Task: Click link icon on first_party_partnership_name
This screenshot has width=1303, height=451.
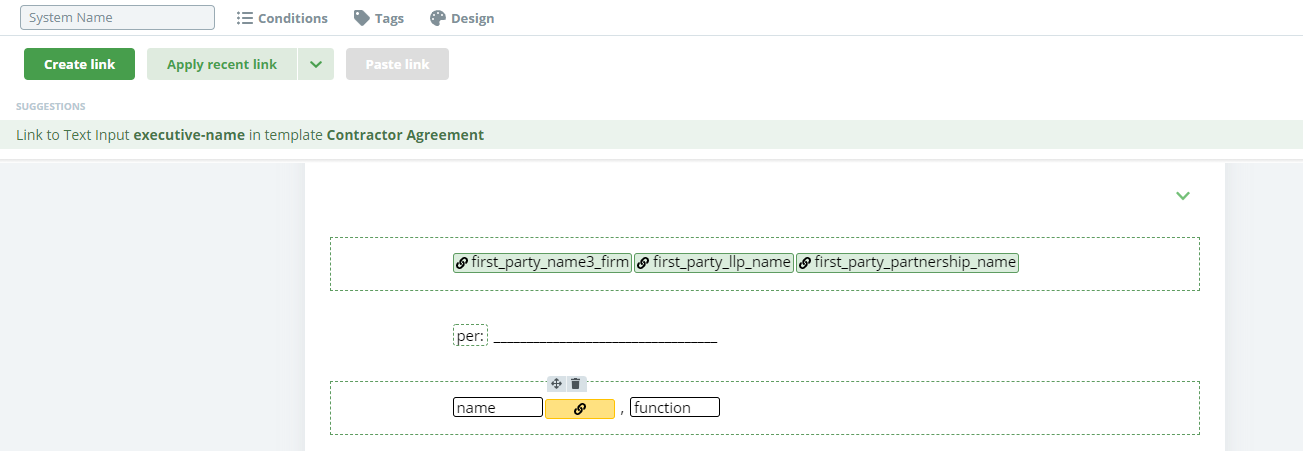Action: [x=805, y=263]
